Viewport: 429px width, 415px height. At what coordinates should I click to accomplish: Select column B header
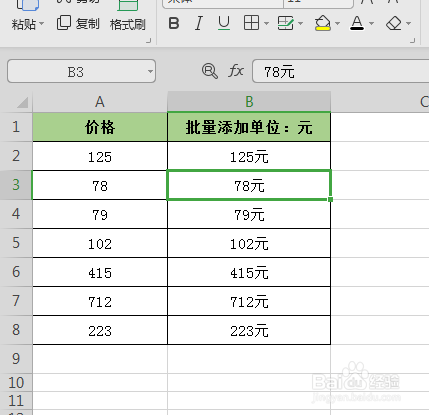249,102
